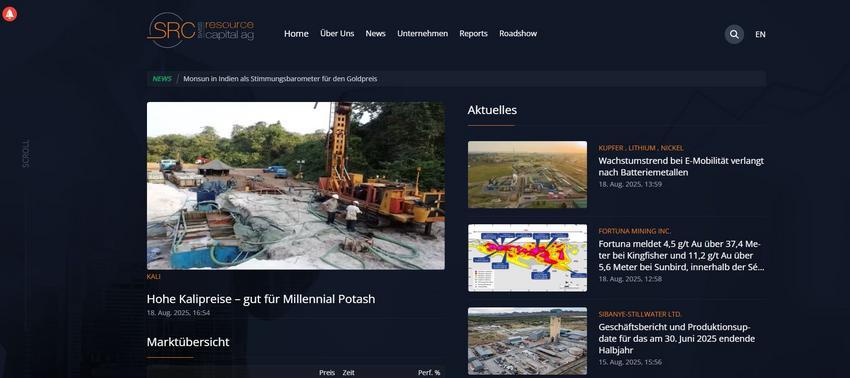Open the Roadshow menu item

pos(518,34)
